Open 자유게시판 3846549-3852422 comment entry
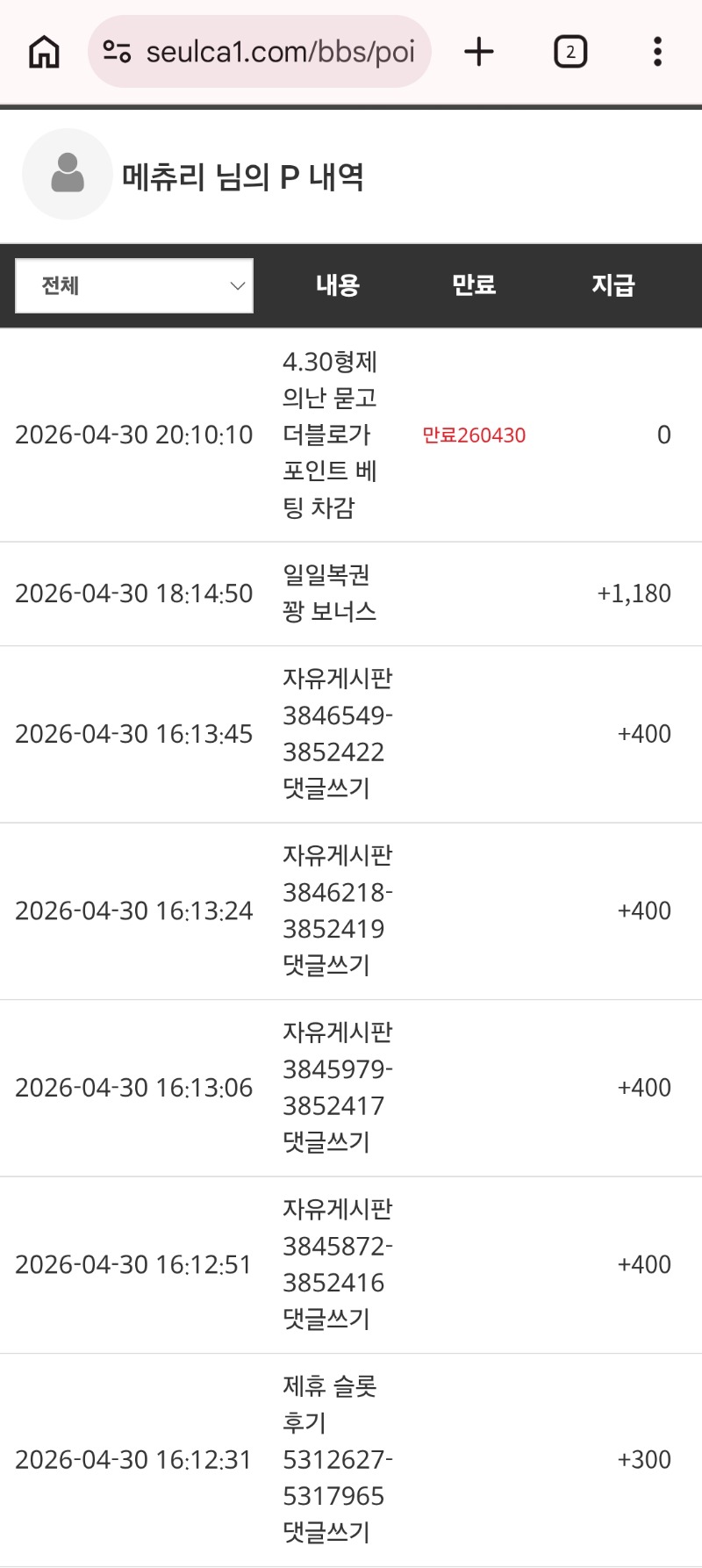Viewport: 702px width, 1568px height. pos(337,734)
